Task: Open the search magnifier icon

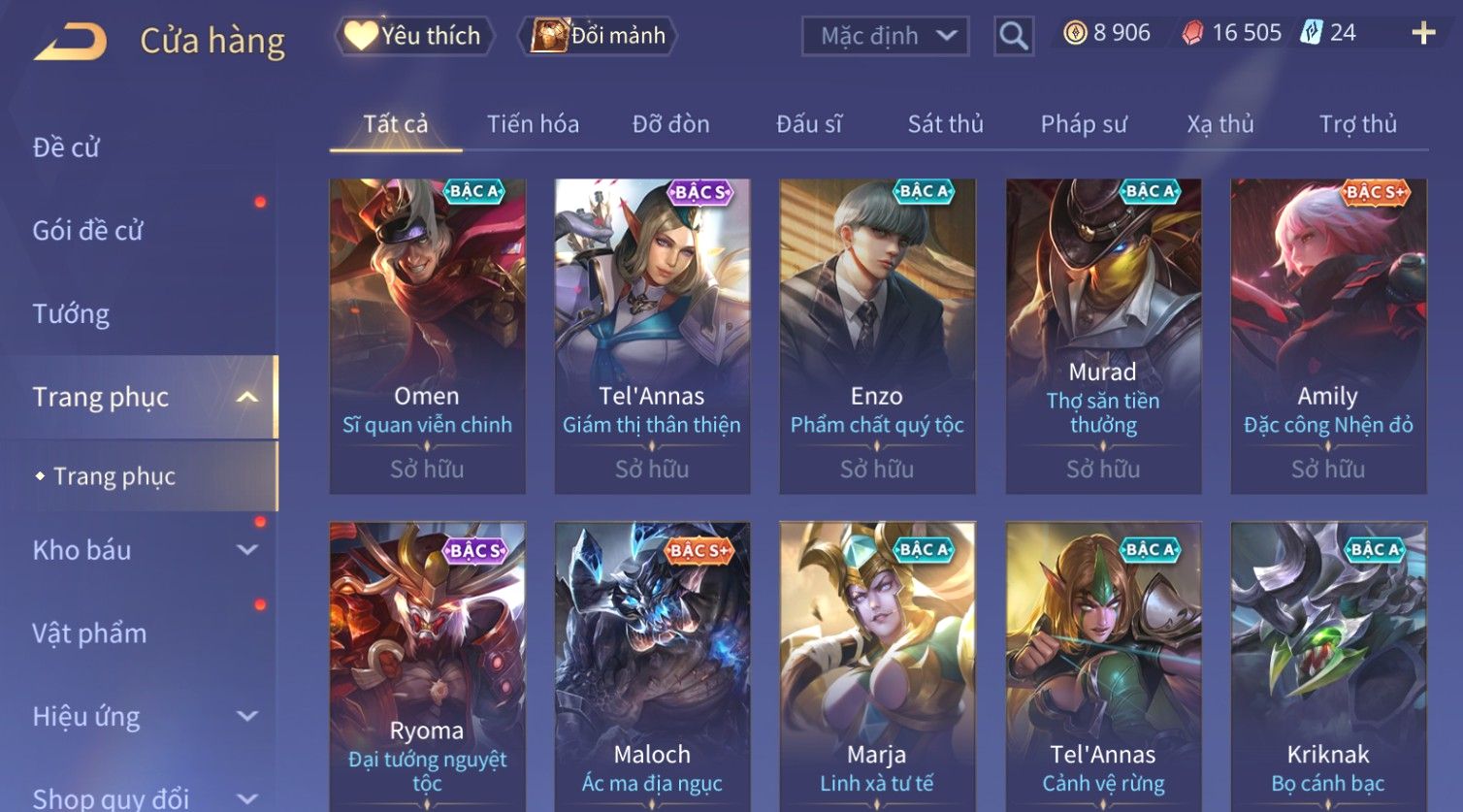Action: 1014,36
